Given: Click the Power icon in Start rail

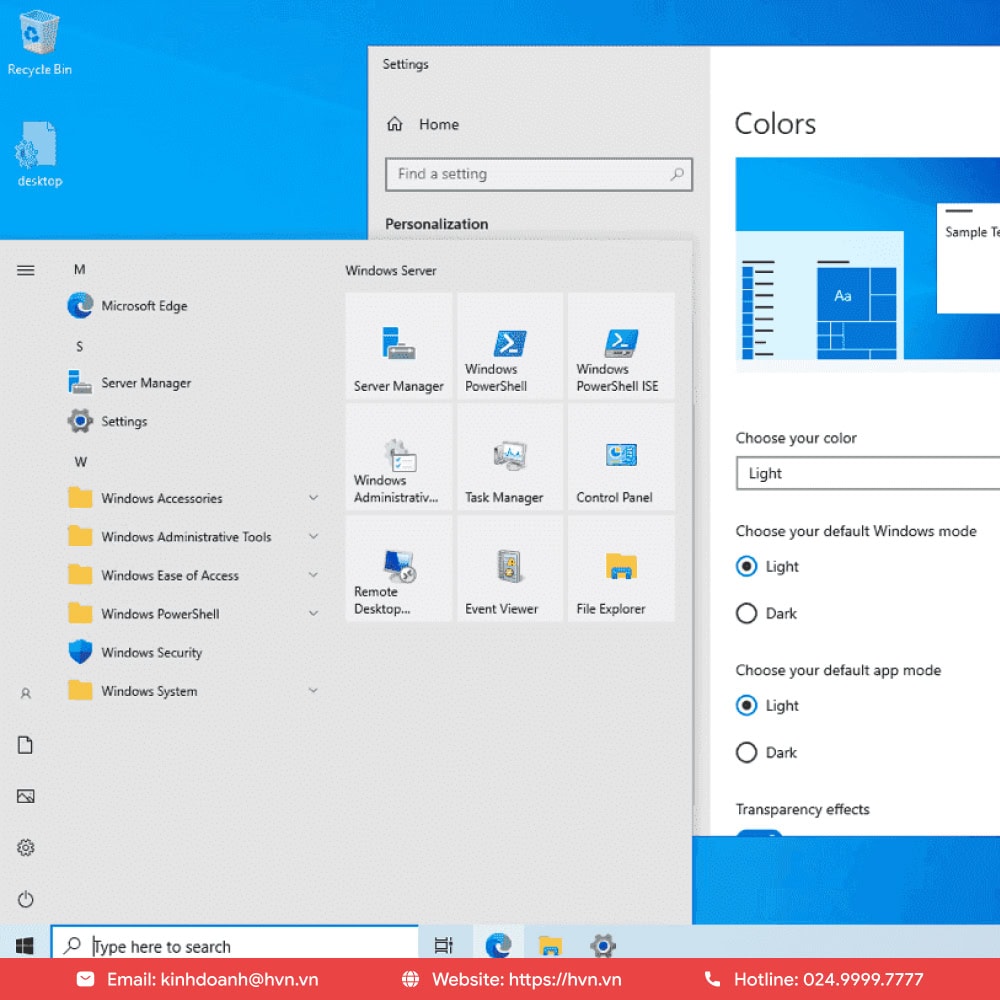Looking at the screenshot, I should [x=26, y=899].
